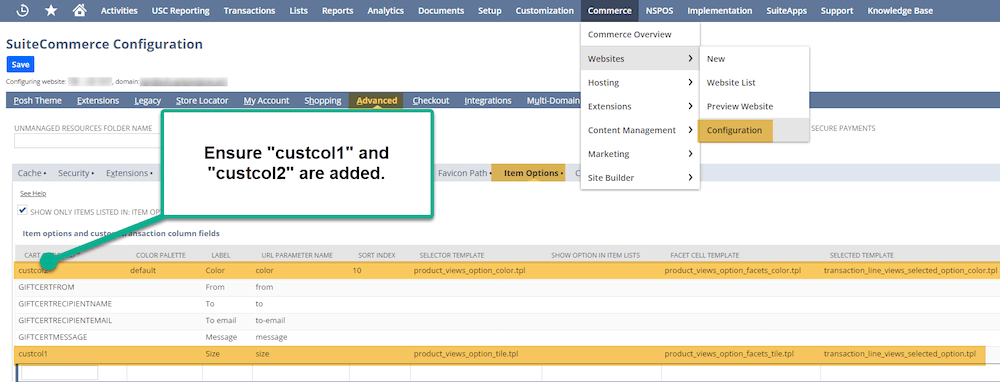The height and width of the screenshot is (382, 1000).
Task: Open the Documents menu
Action: click(x=441, y=11)
